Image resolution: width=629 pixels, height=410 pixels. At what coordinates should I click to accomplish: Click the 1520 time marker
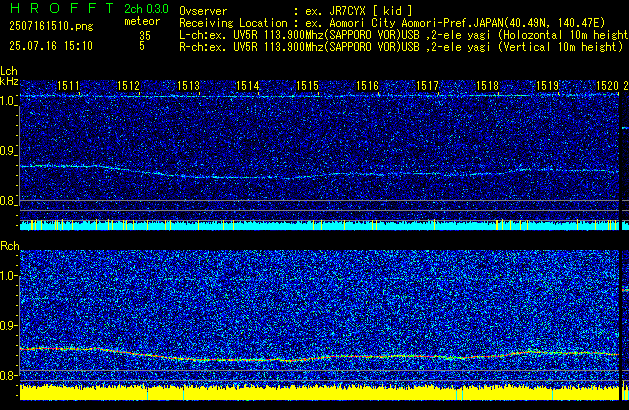pos(607,86)
